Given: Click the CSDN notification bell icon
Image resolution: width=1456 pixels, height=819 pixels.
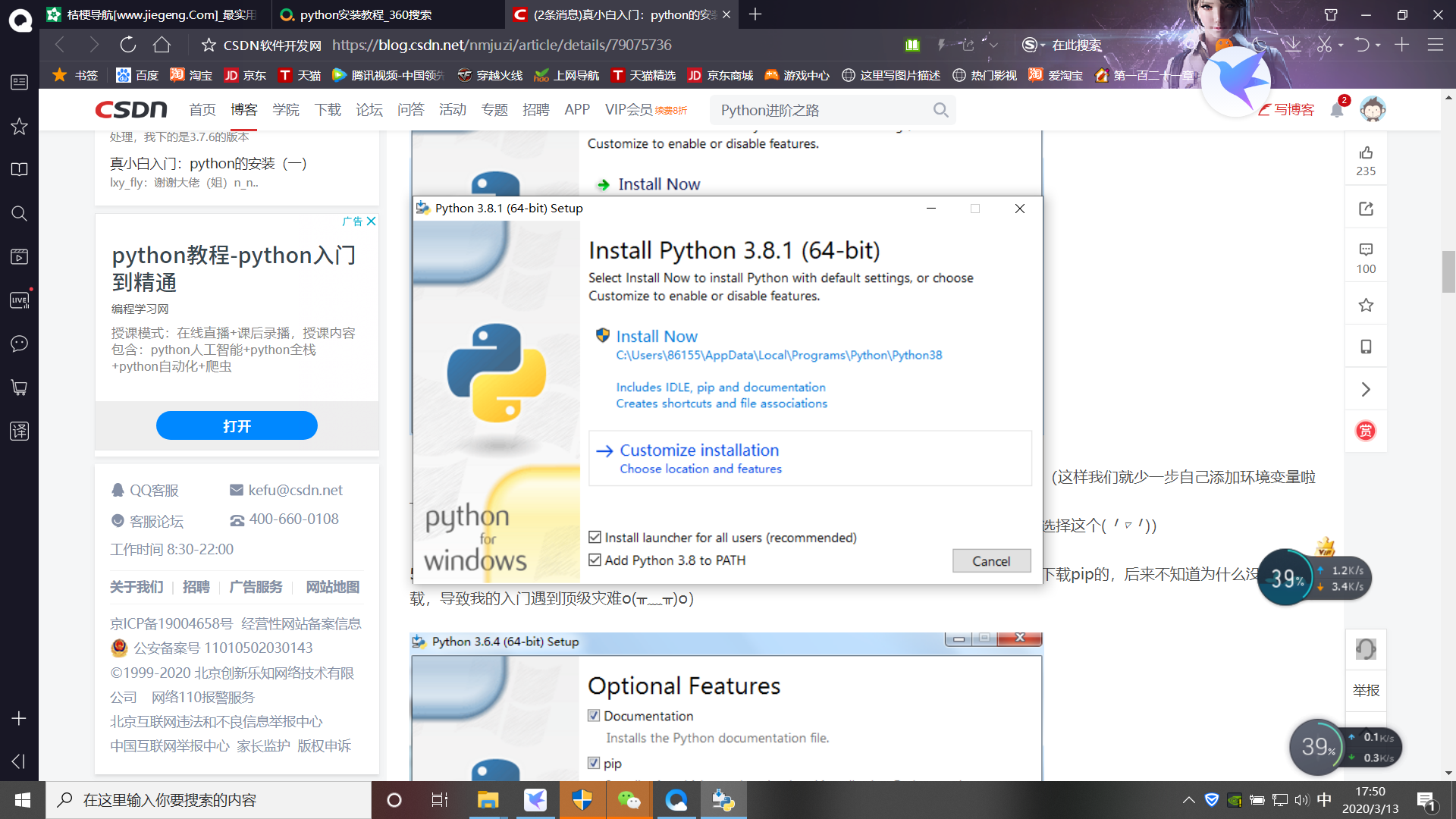Looking at the screenshot, I should coord(1337,111).
